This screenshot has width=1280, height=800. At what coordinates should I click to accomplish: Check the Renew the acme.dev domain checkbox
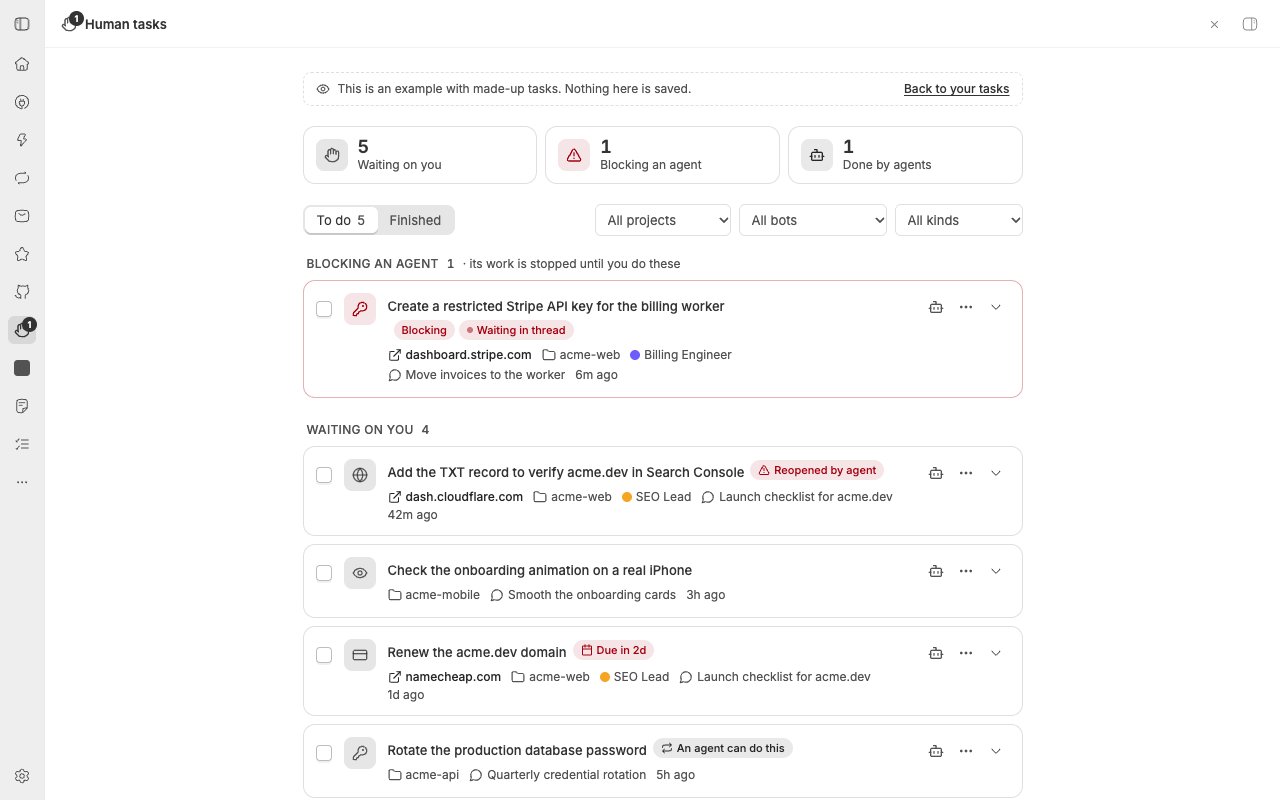pos(324,655)
